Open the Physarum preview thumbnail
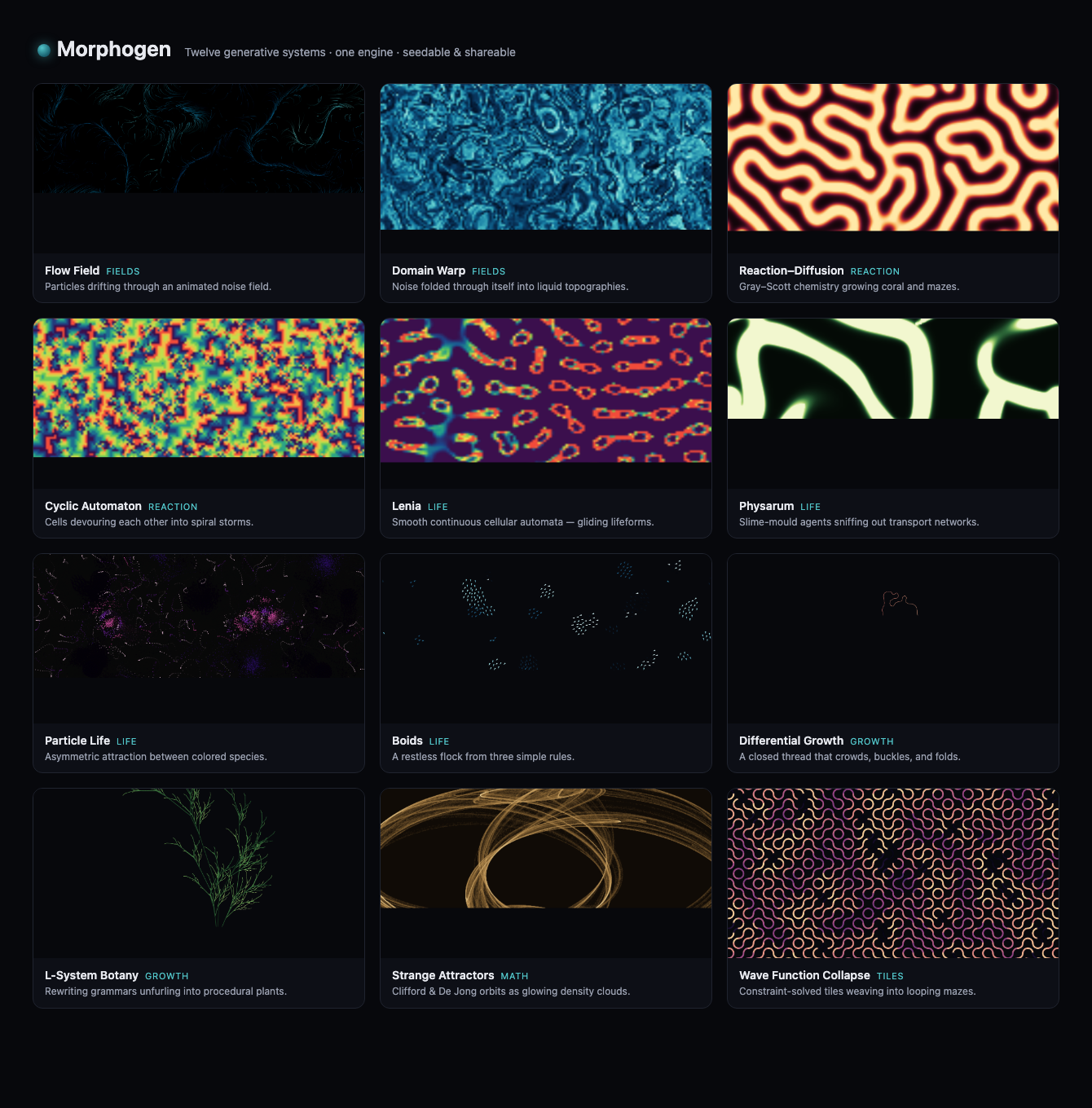The width and height of the screenshot is (1092, 1108). [x=893, y=403]
